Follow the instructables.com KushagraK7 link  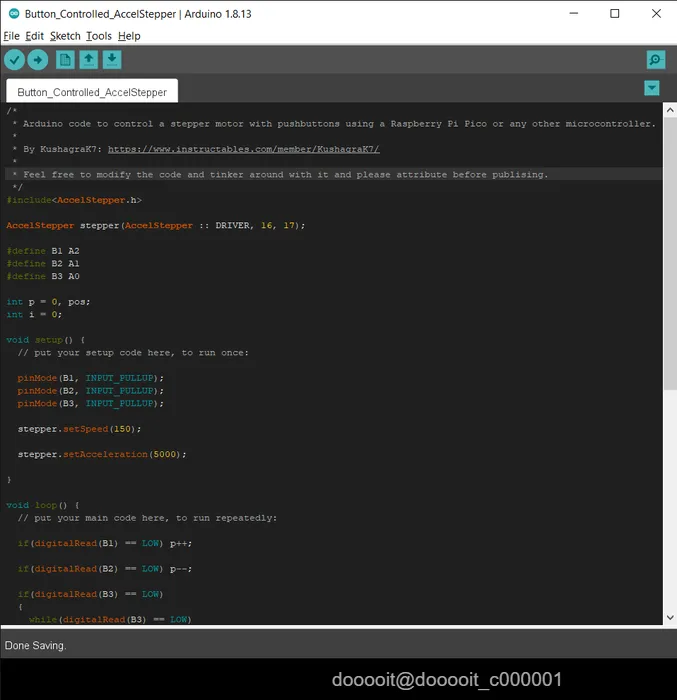[244, 149]
